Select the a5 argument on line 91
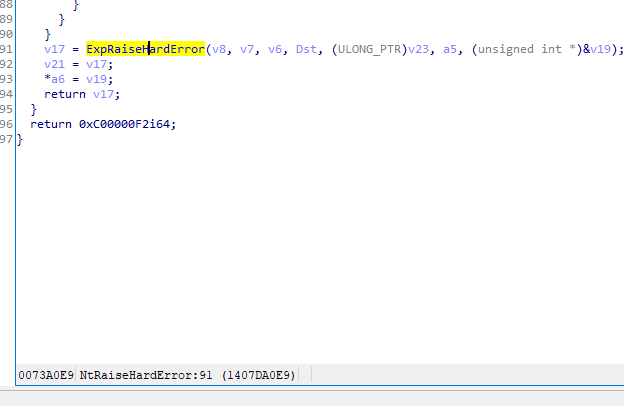The image size is (624, 406). click(x=450, y=49)
